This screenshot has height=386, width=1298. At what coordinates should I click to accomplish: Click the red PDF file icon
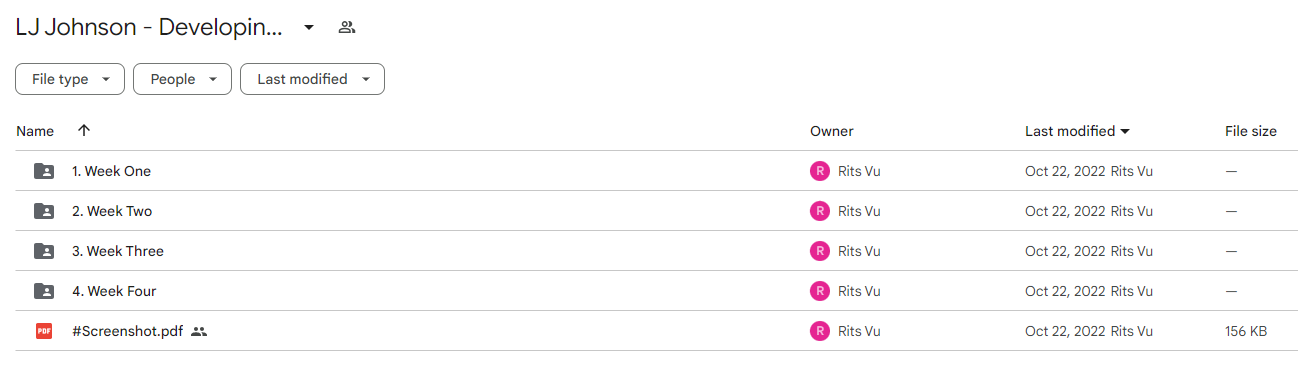point(44,331)
